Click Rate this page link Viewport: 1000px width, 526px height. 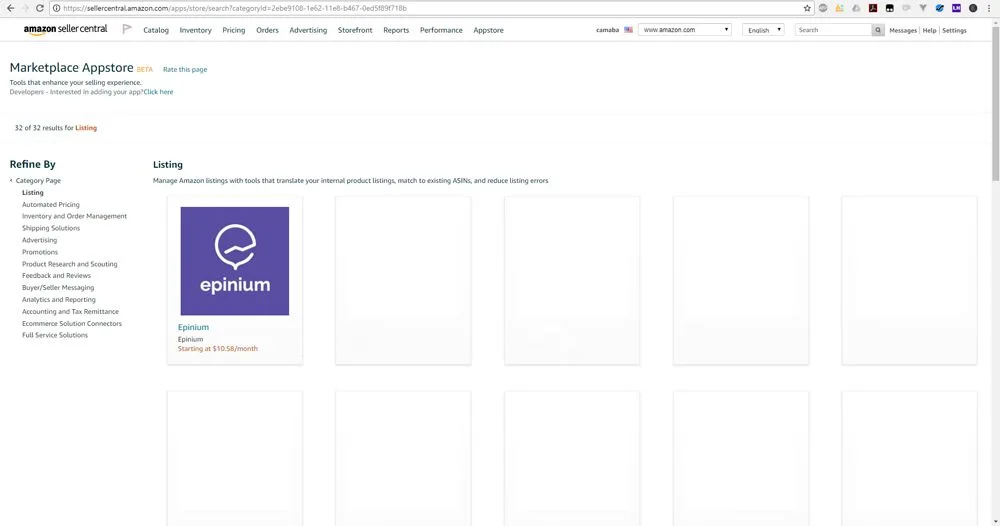point(185,69)
